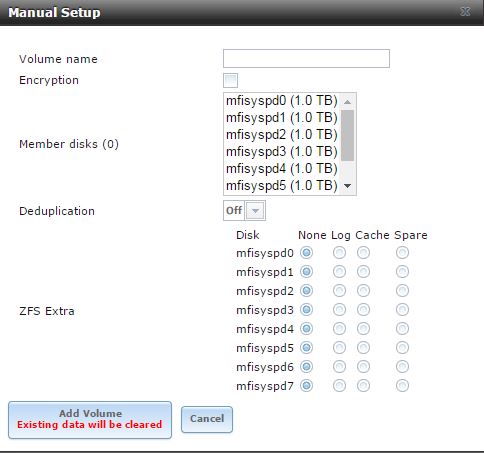Close the Manual Setup dialog
The height and width of the screenshot is (453, 484).
(465, 12)
